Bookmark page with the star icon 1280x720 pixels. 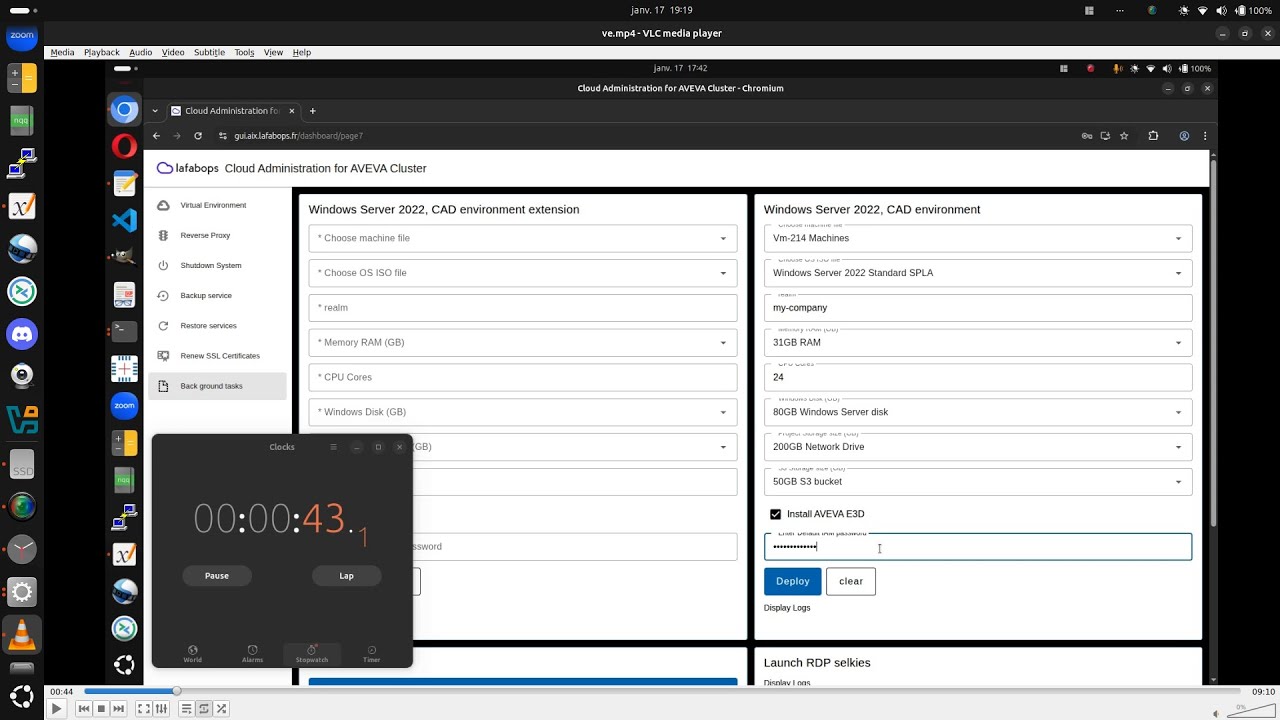(x=1124, y=136)
